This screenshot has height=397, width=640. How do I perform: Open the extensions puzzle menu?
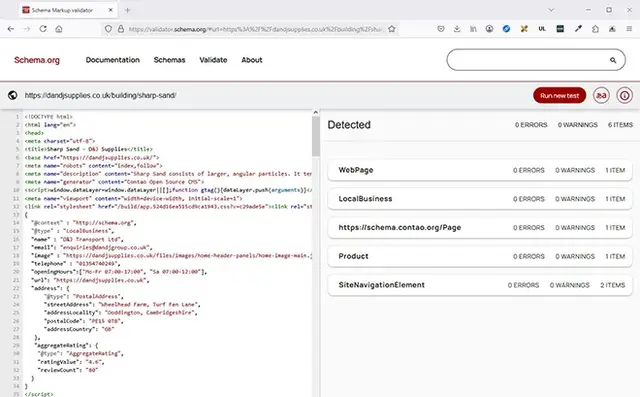[596, 29]
